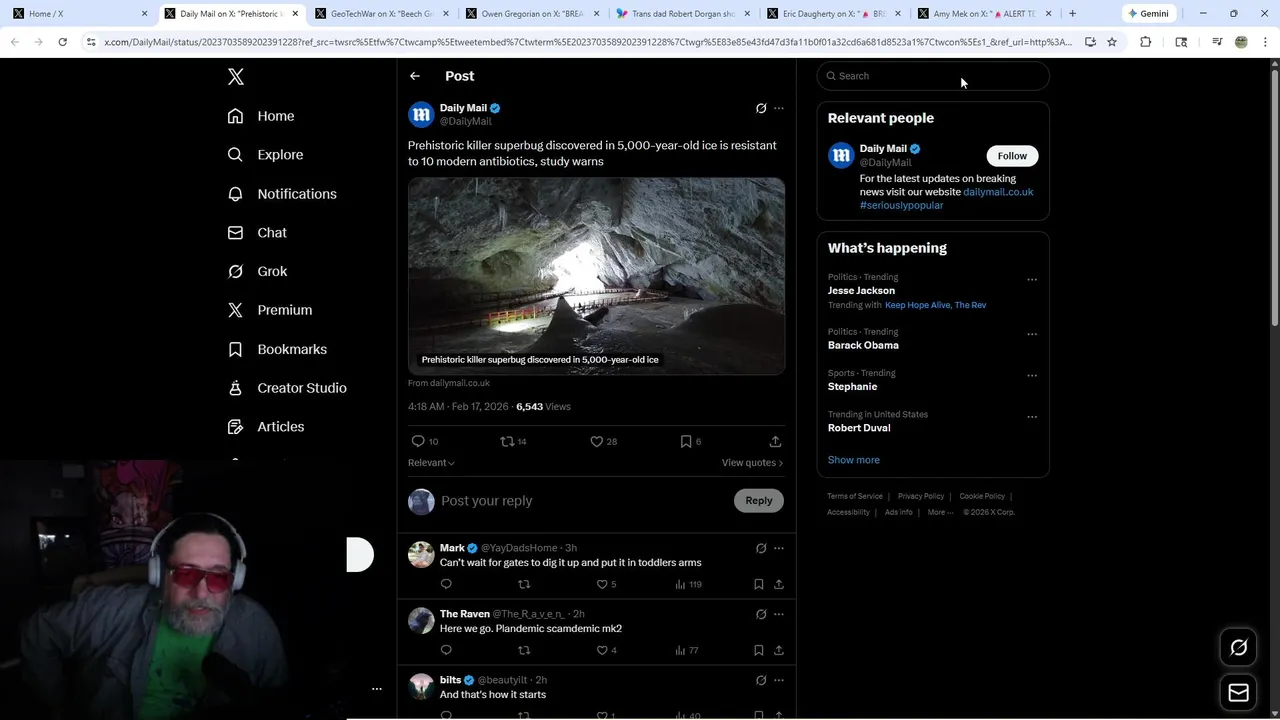
Task: Repost Mark's comment
Action: [524, 584]
